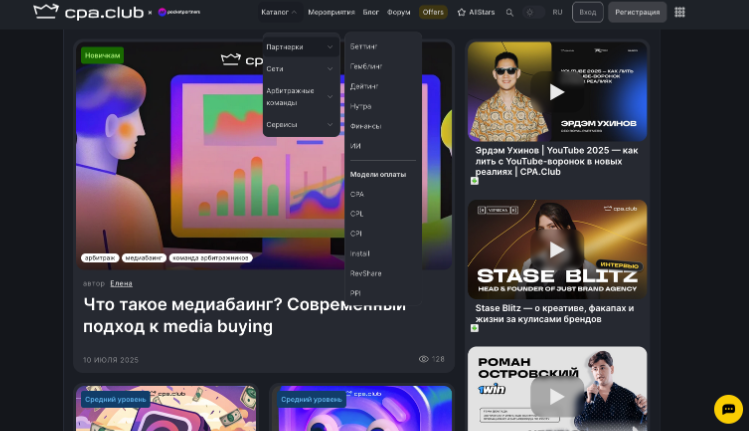Select the RevShare payment model
The image size is (749, 431).
365,273
